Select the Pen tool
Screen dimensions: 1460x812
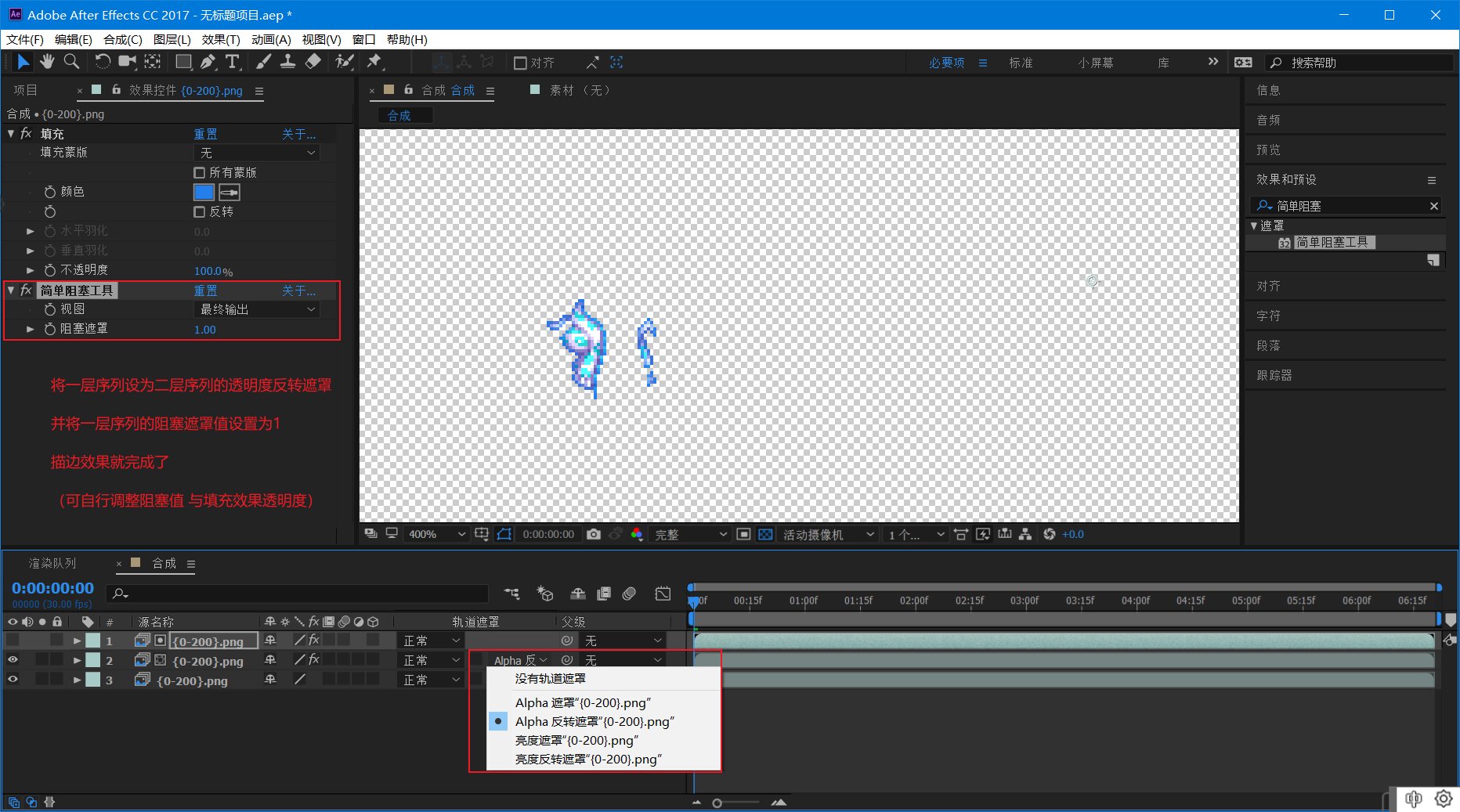(208, 62)
